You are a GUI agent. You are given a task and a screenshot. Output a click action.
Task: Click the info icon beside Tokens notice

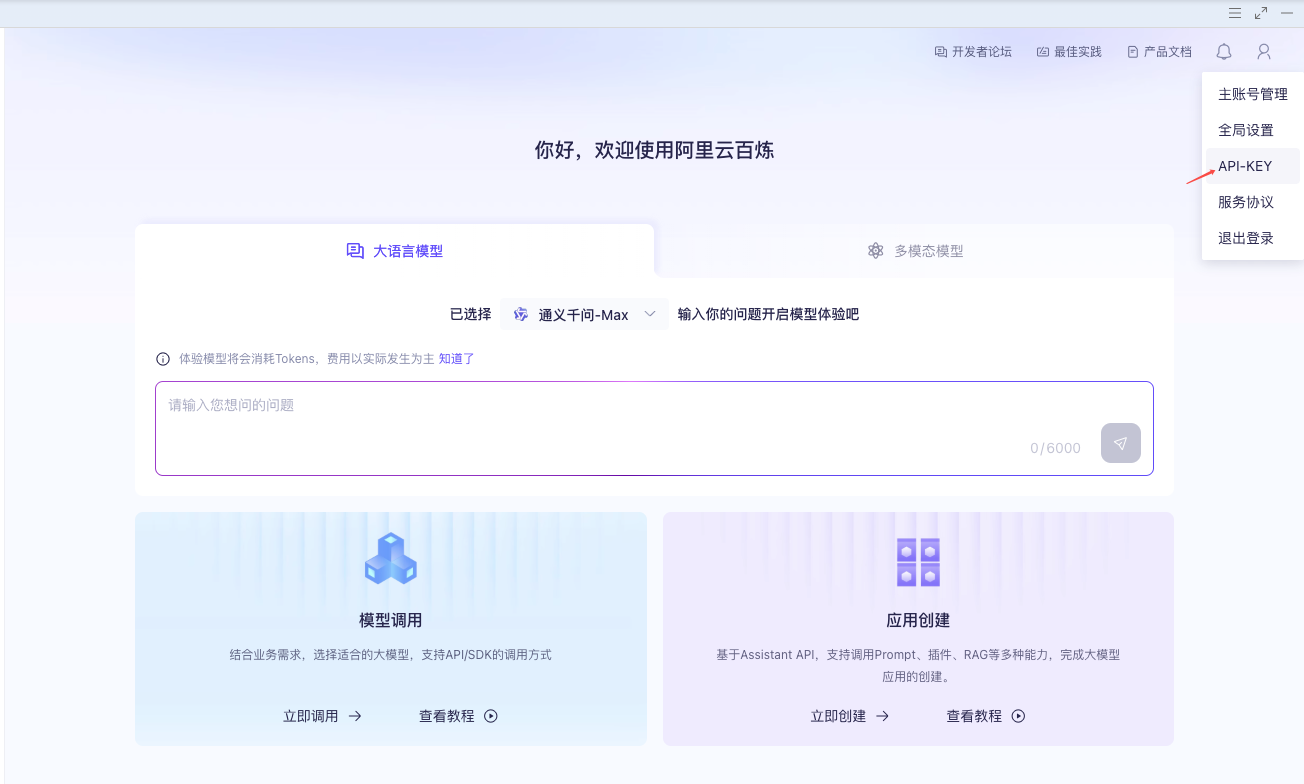(x=163, y=359)
